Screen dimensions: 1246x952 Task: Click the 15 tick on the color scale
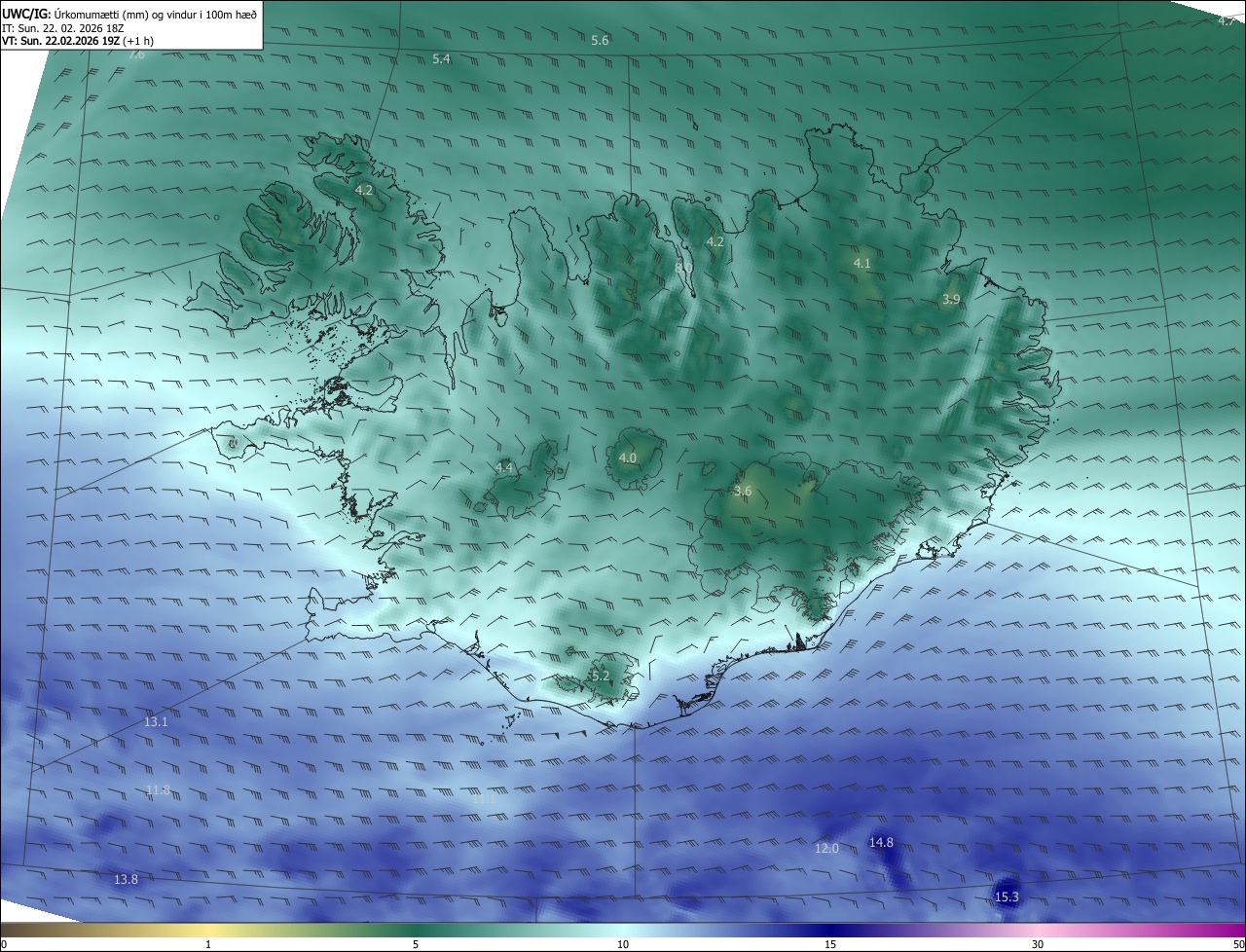830,944
